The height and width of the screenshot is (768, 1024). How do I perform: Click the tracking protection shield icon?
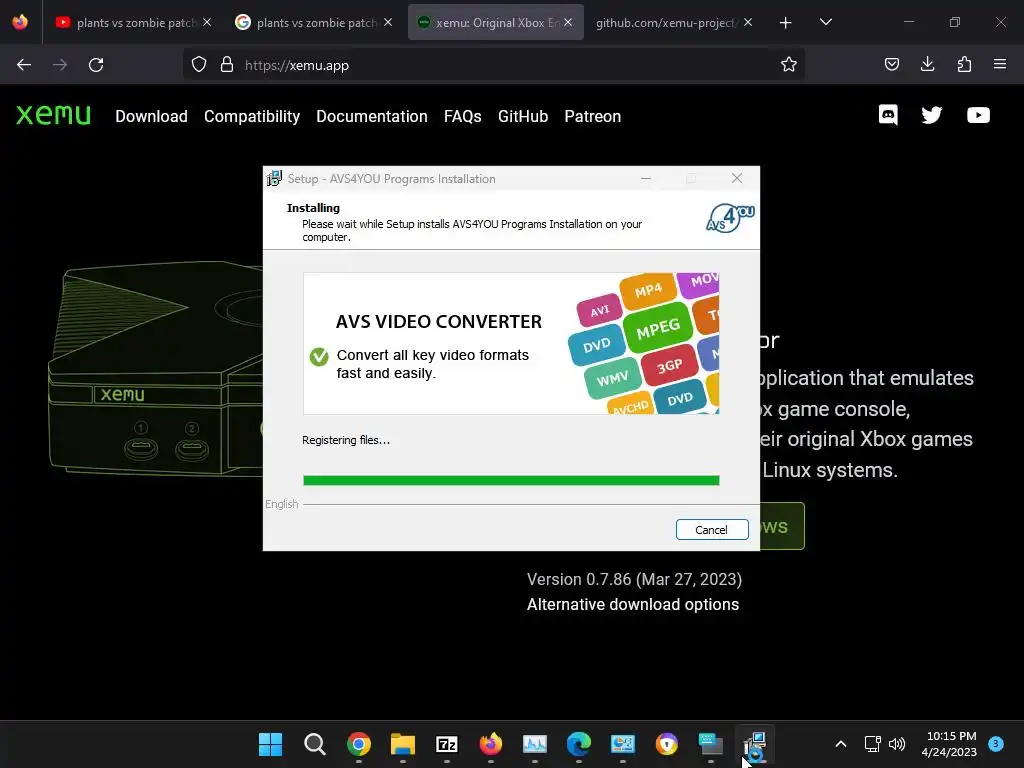[199, 65]
